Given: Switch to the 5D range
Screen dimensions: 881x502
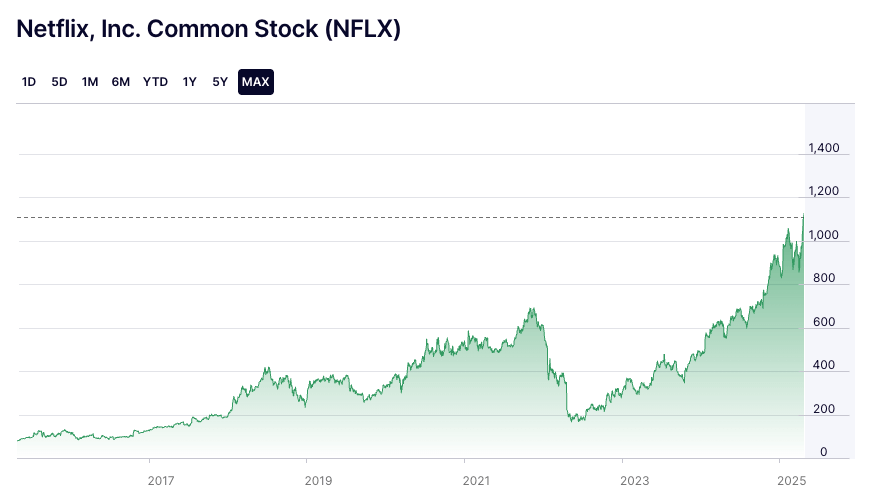Looking at the screenshot, I should pyautogui.click(x=59, y=82).
